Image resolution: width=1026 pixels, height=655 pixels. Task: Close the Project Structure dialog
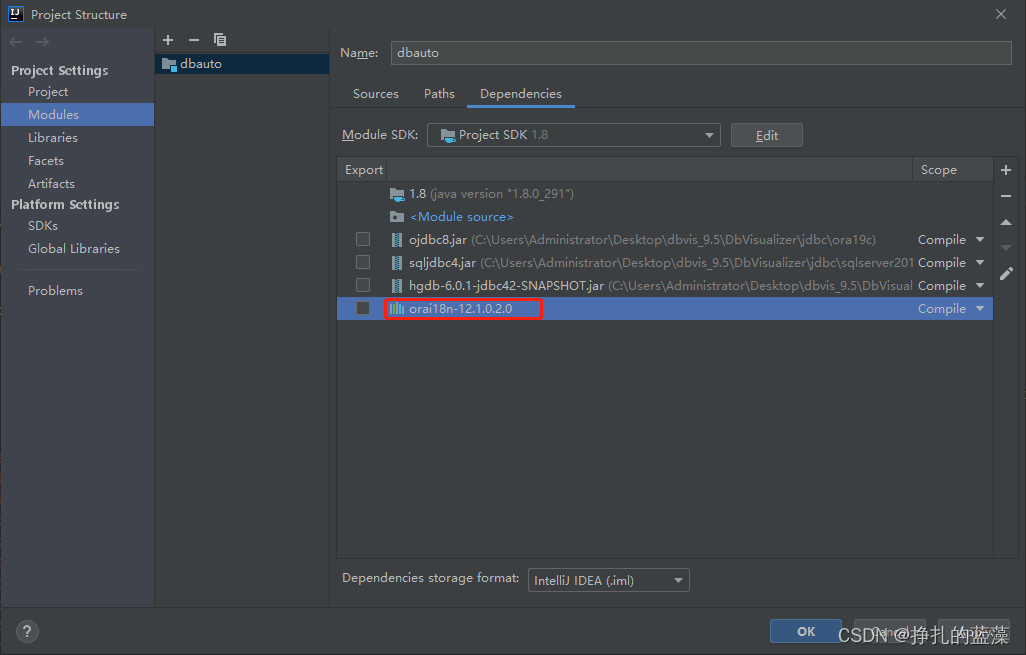pos(1000,14)
